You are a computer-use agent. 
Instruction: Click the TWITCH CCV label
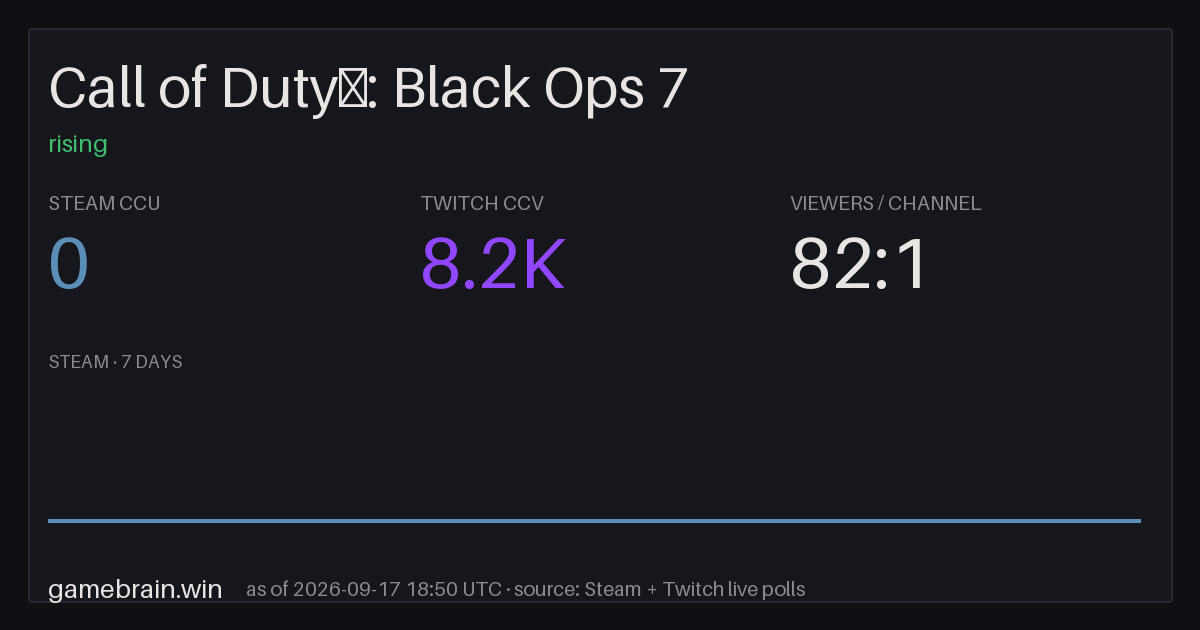pos(482,204)
